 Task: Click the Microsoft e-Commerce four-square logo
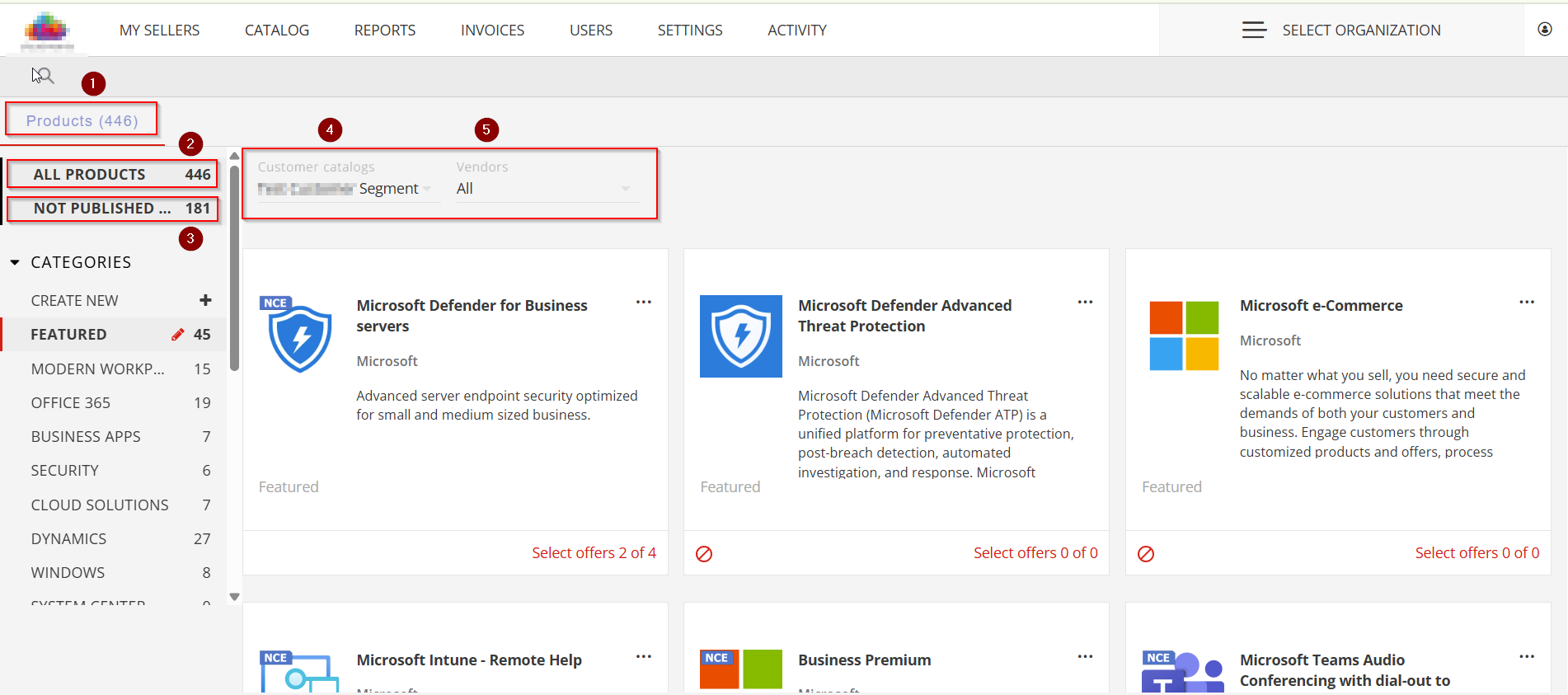(x=1184, y=336)
